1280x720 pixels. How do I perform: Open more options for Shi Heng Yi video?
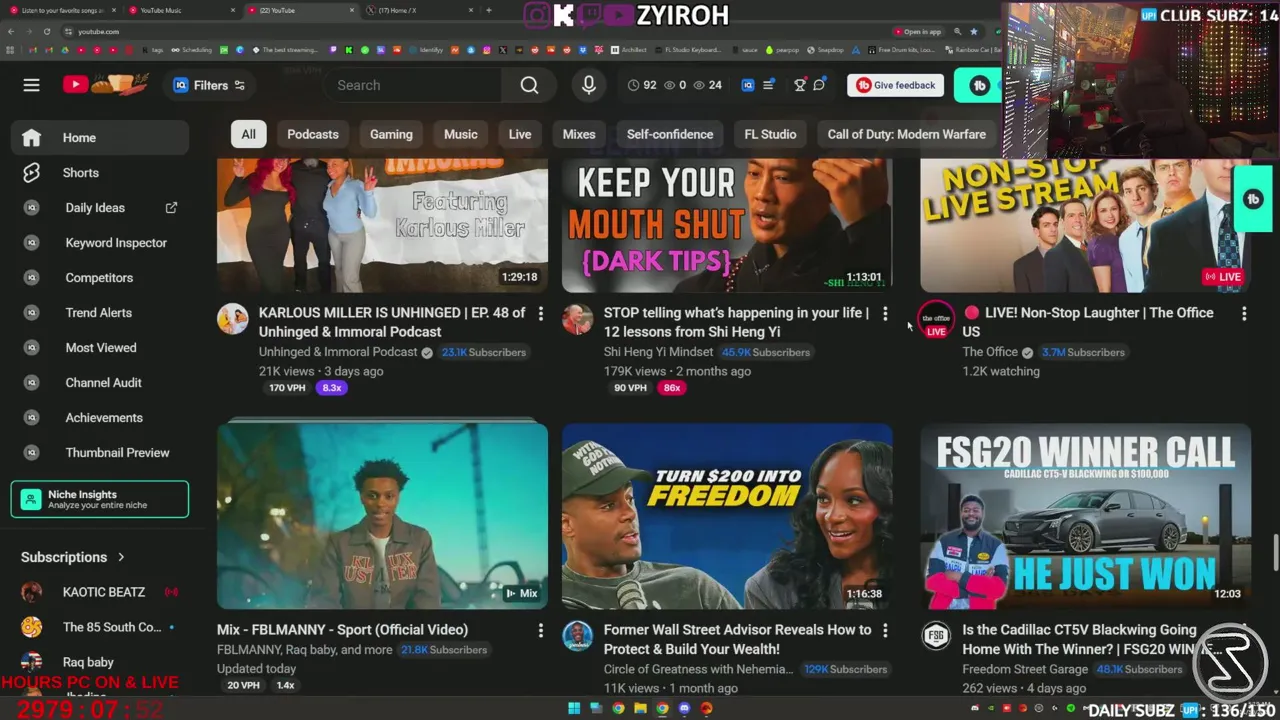pos(885,314)
